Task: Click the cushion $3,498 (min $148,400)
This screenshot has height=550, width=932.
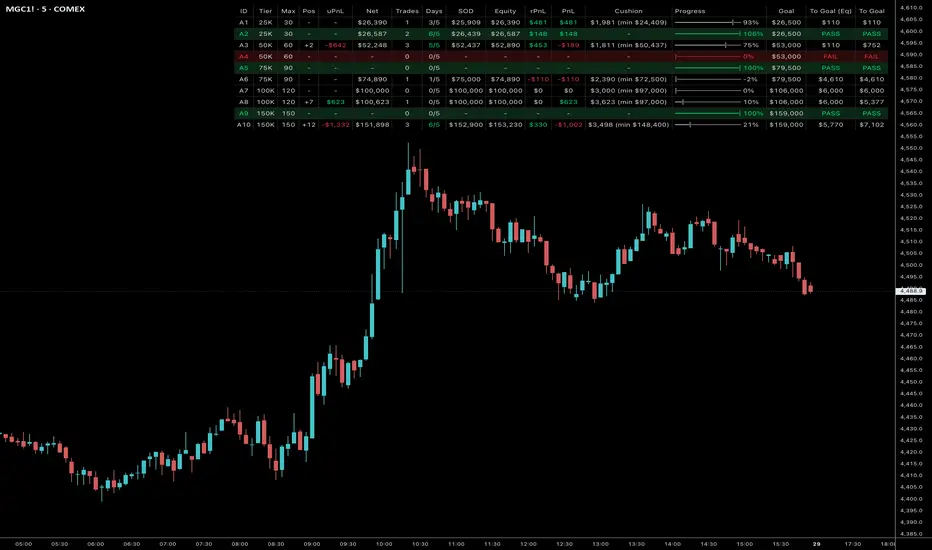Action: coord(628,125)
